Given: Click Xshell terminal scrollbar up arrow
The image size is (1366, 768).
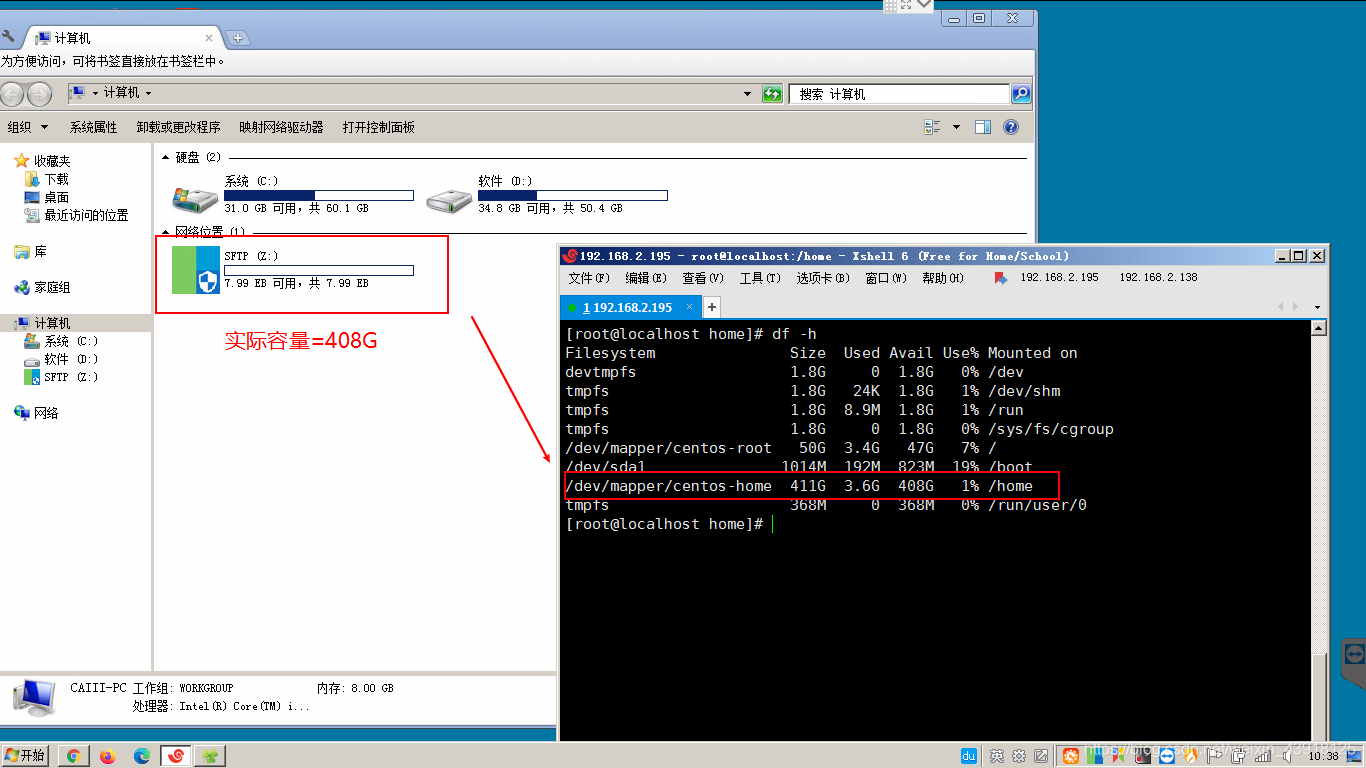Looking at the screenshot, I should pos(1319,328).
